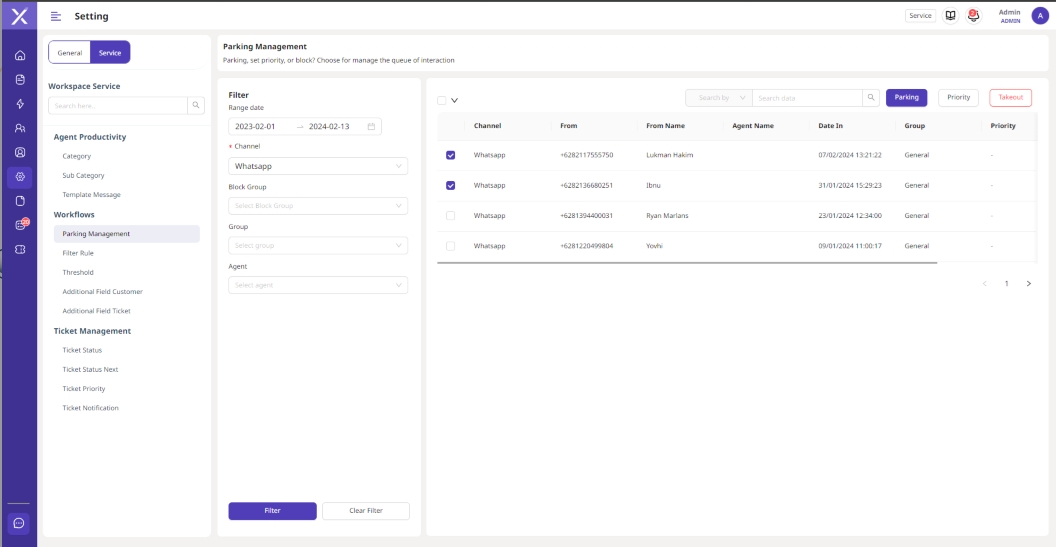Expand the Select Block Group dropdown
This screenshot has height=547, width=1056.
coord(318,206)
